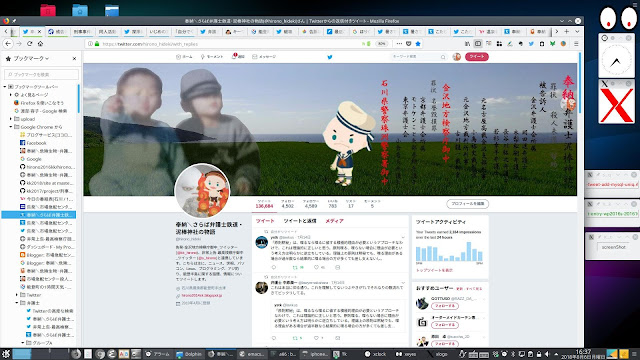Open the トップツイートを表示 link
This screenshot has height=360, width=640.
coord(434,270)
